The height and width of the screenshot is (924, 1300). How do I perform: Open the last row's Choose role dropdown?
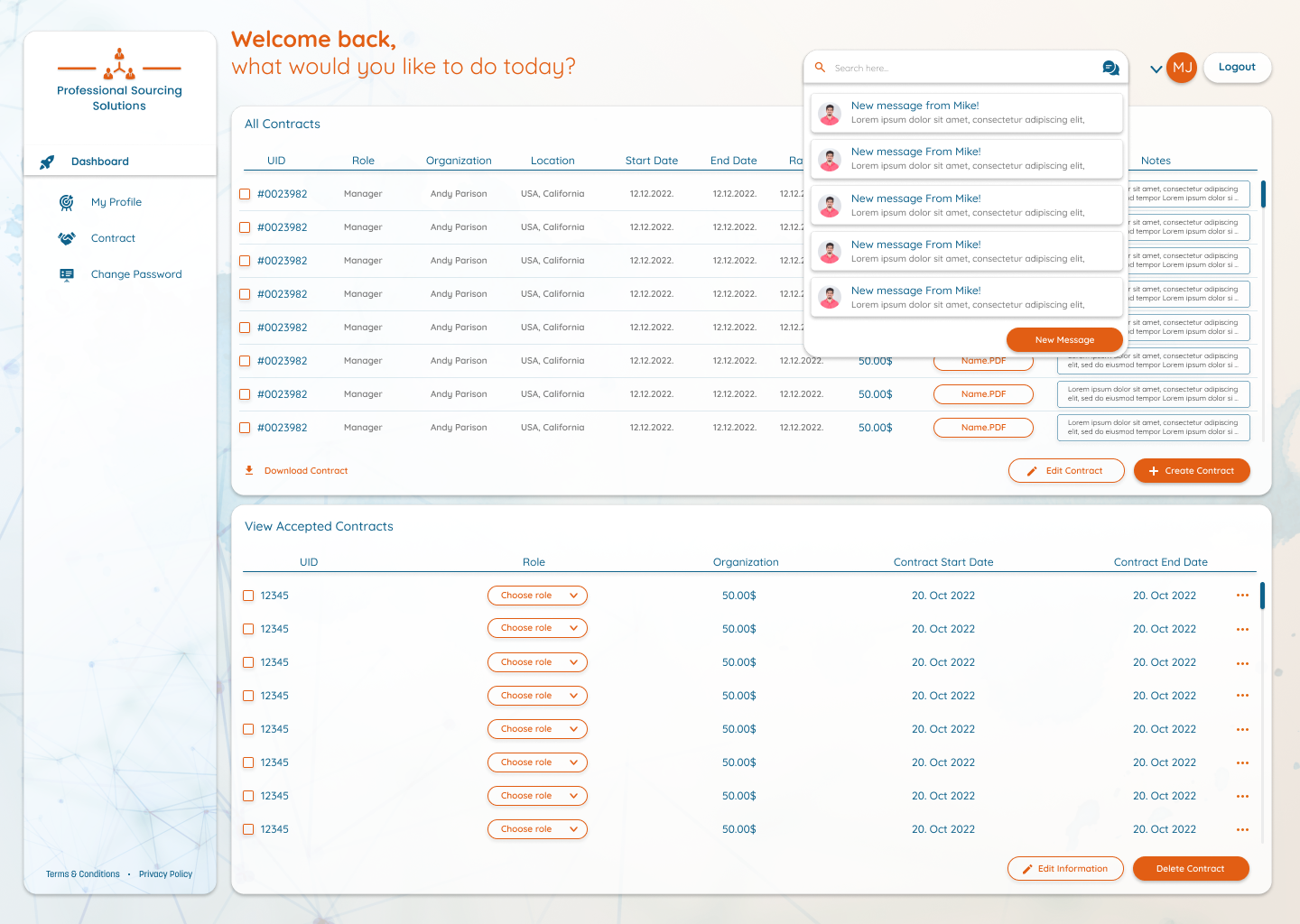tap(537, 828)
